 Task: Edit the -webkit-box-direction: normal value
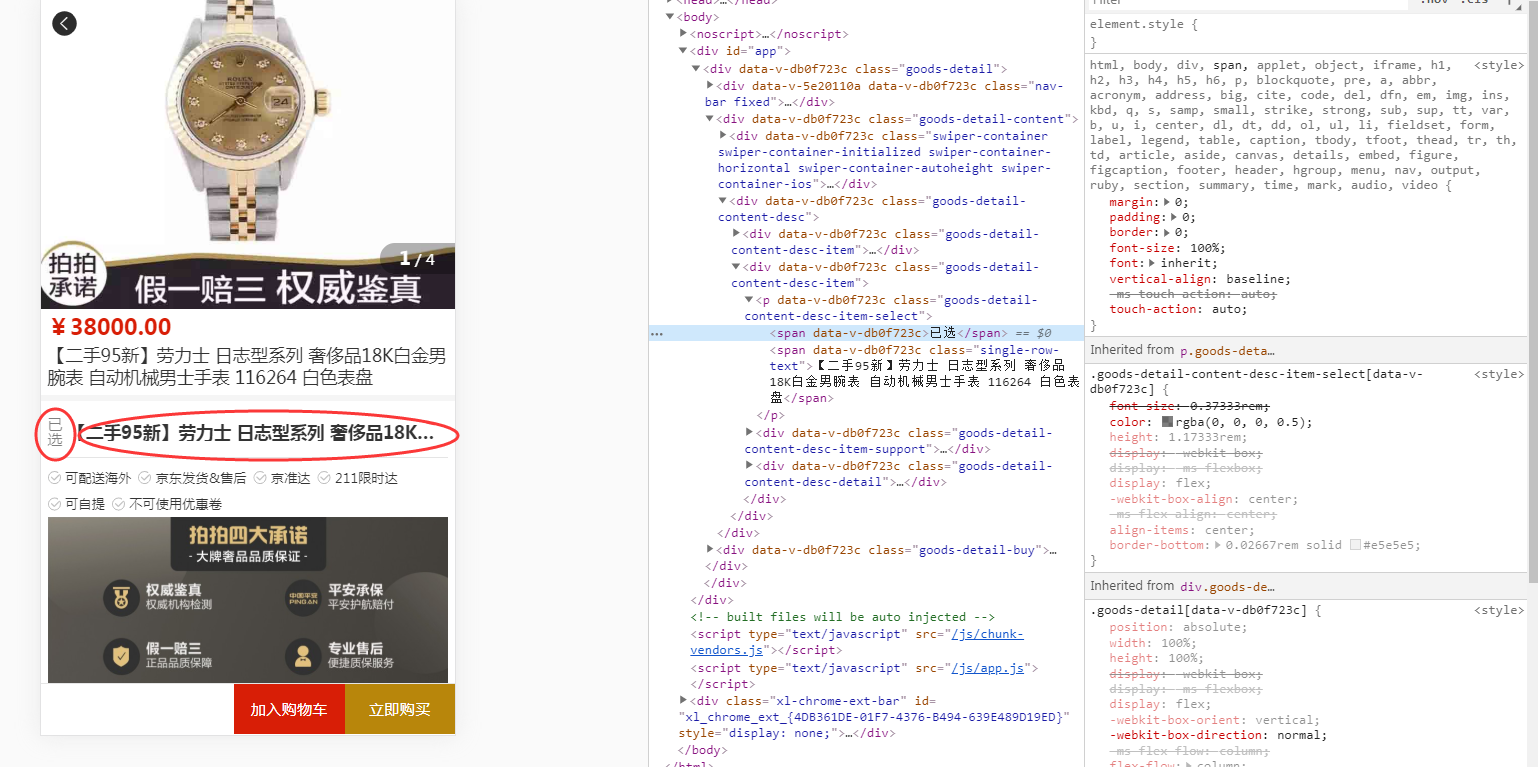pos(1298,735)
